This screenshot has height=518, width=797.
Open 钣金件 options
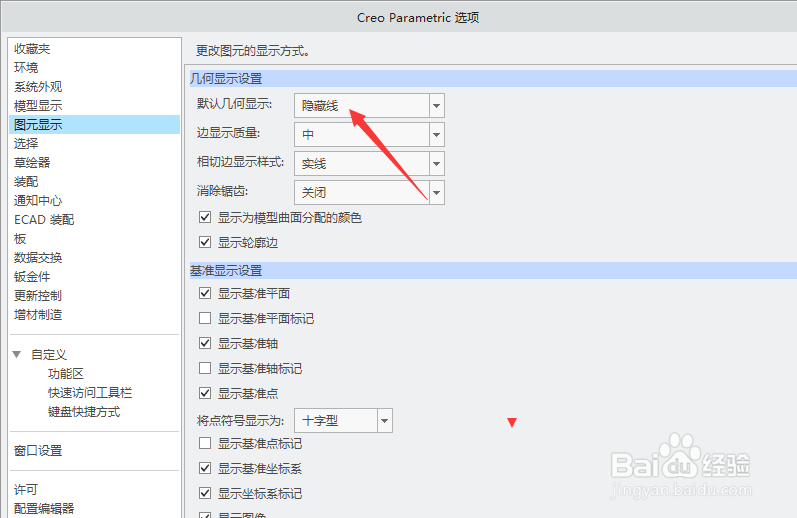[32, 277]
